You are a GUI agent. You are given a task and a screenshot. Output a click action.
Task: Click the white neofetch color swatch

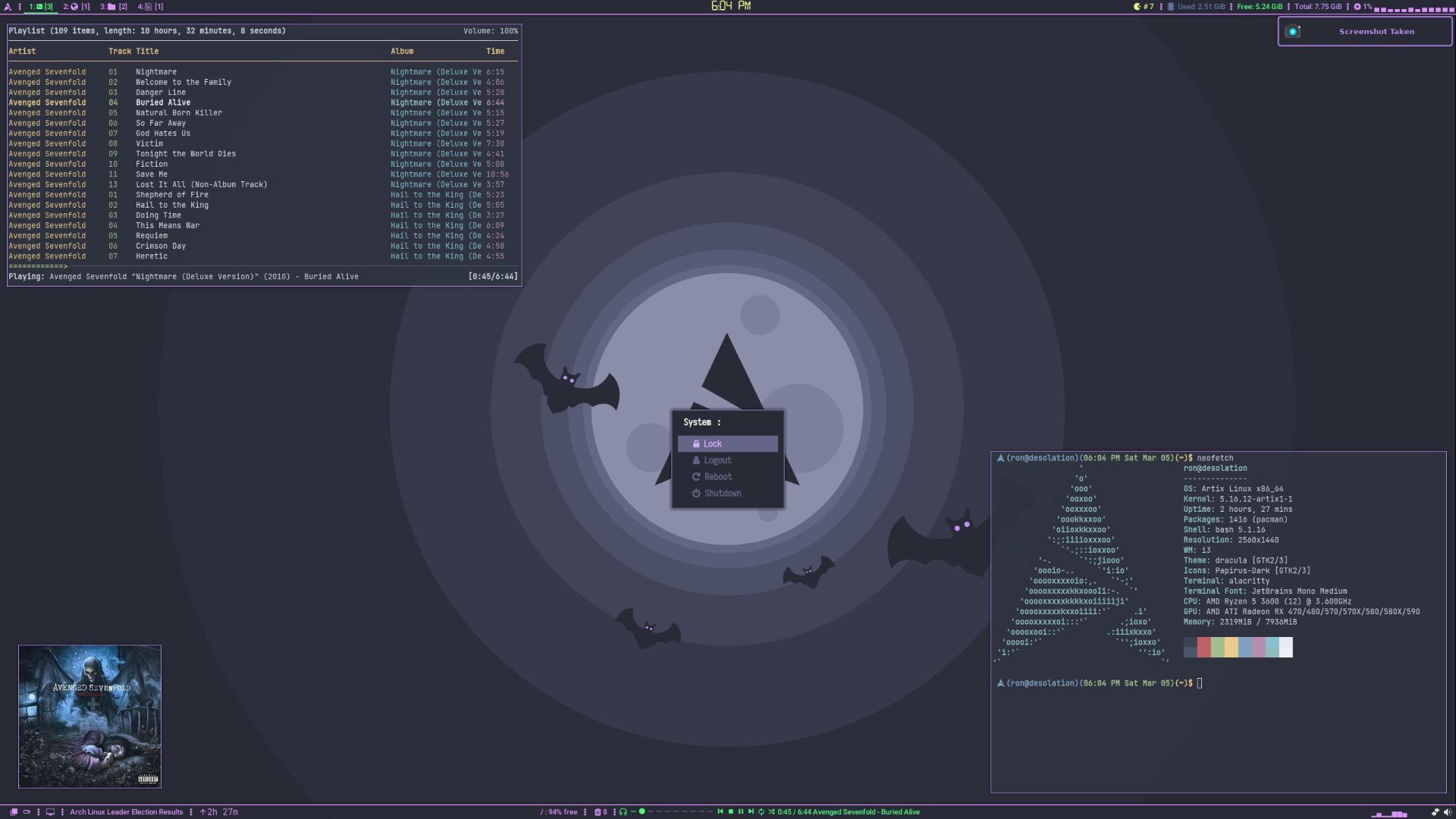(x=1286, y=647)
